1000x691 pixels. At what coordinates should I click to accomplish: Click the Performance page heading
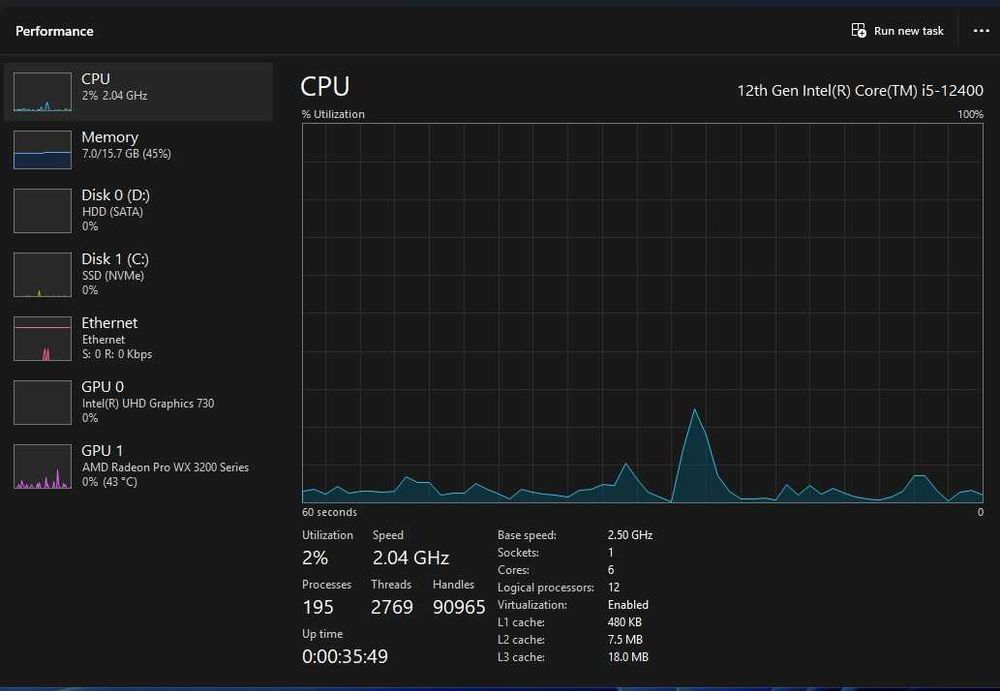coord(54,31)
